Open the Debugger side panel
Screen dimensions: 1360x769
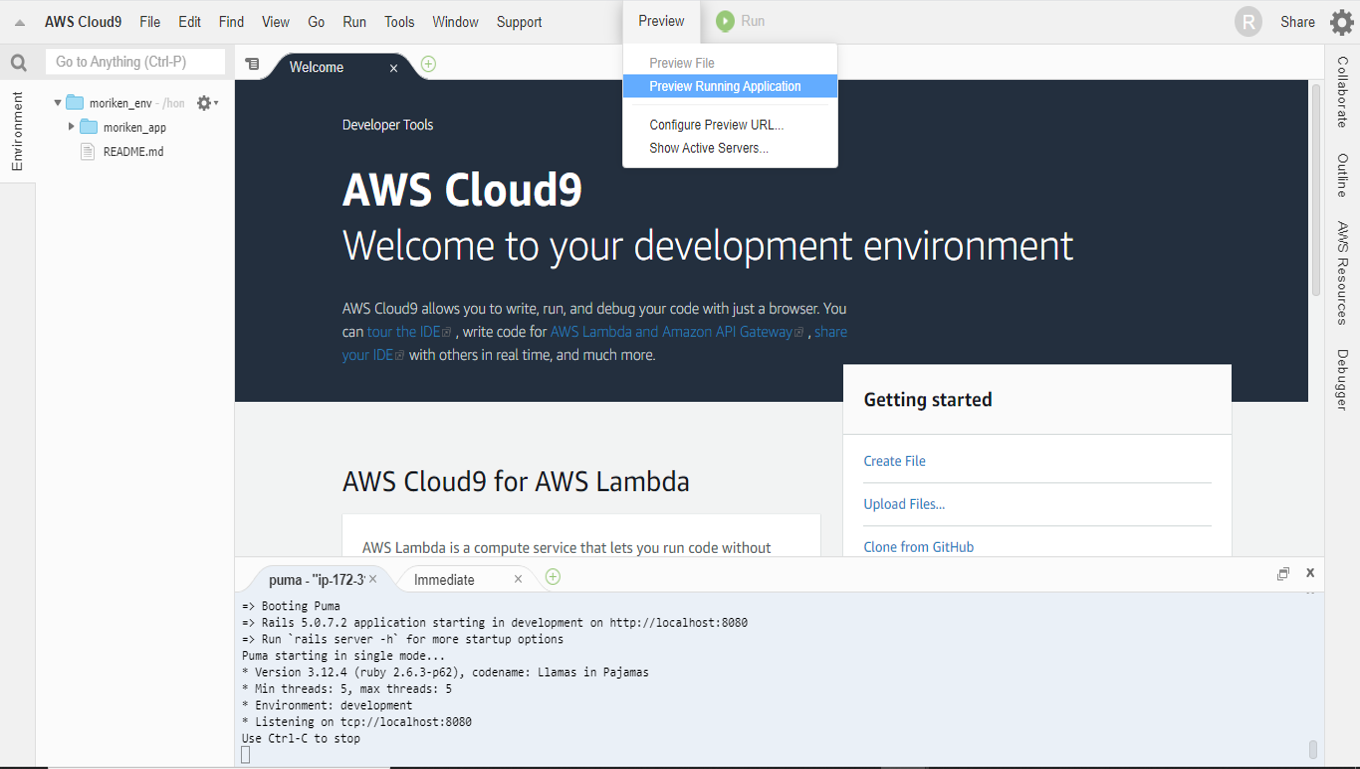1342,380
